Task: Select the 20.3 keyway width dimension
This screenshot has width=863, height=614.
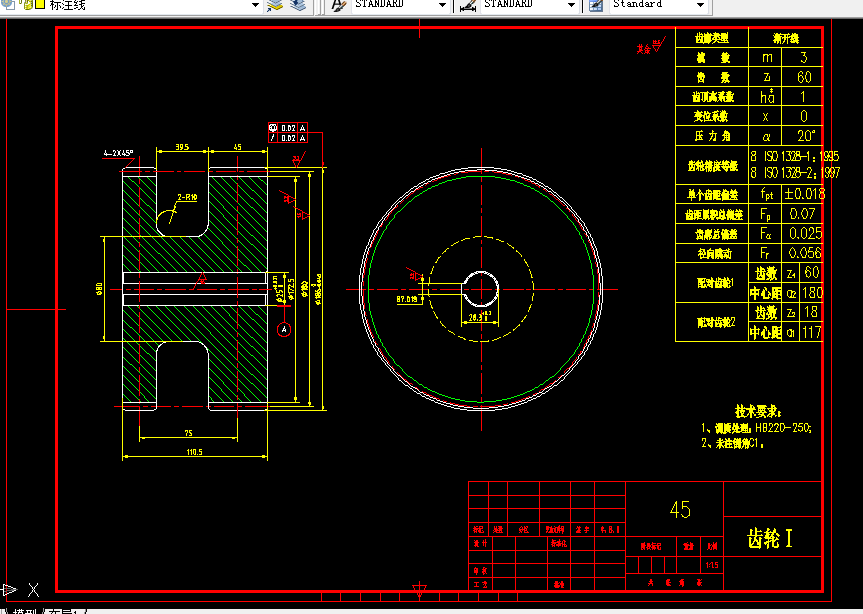Action: point(480,316)
